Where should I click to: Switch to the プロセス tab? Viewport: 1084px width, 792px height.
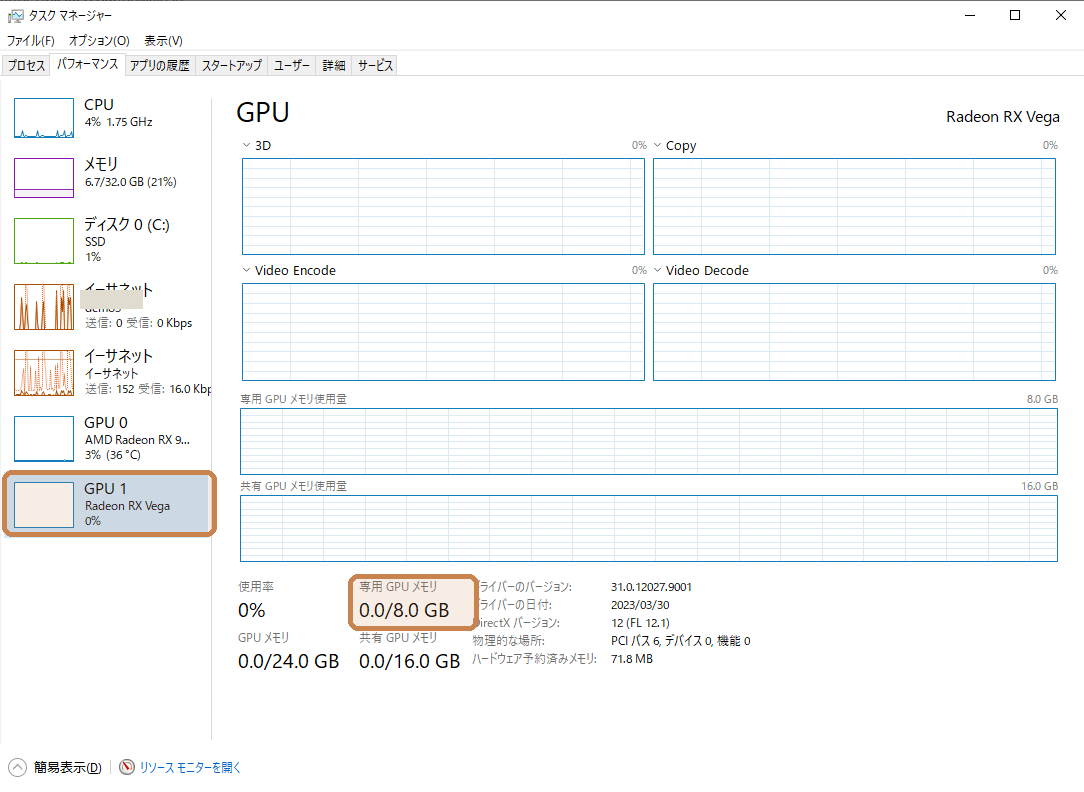[x=26, y=66]
